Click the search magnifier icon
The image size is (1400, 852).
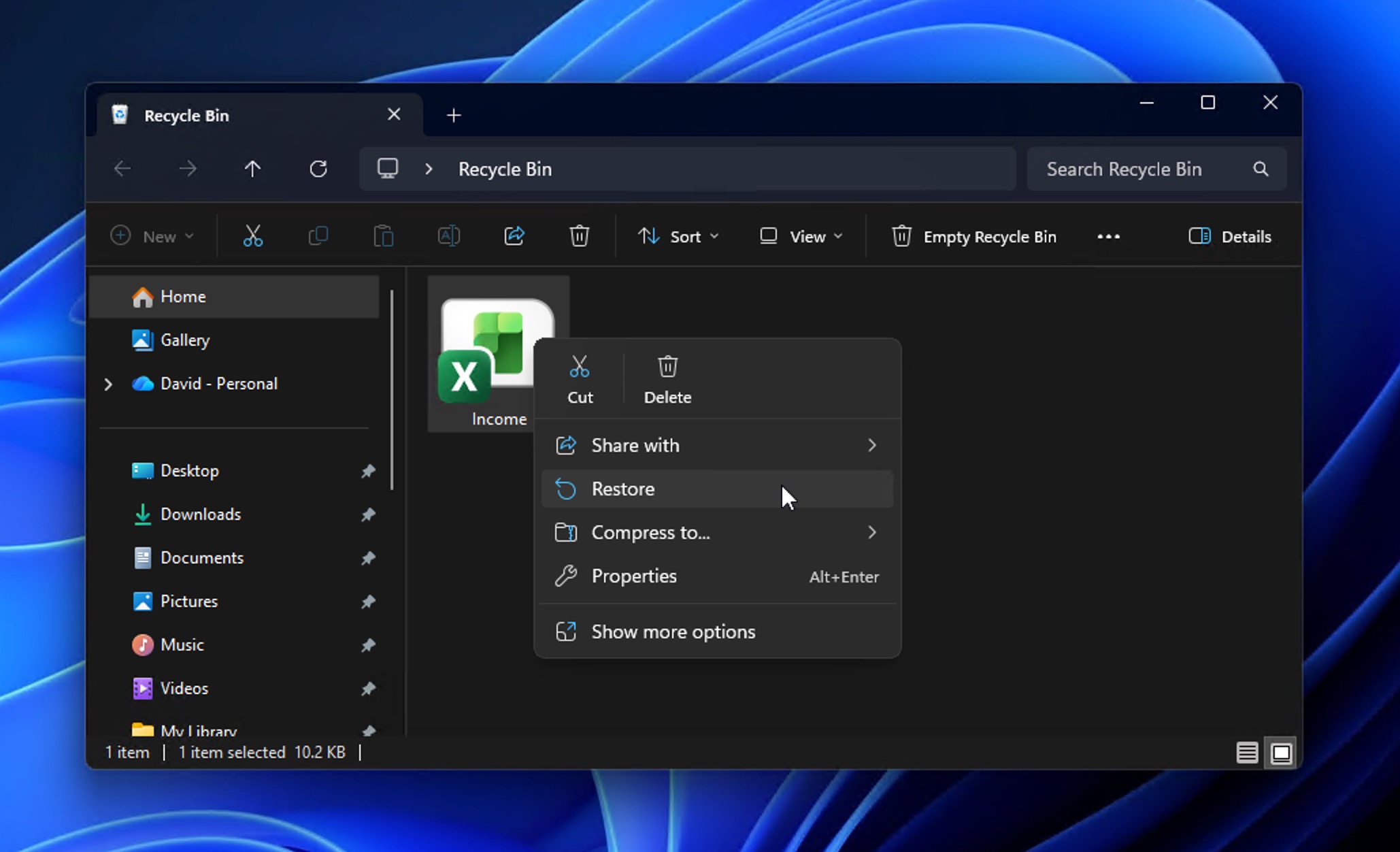1261,169
